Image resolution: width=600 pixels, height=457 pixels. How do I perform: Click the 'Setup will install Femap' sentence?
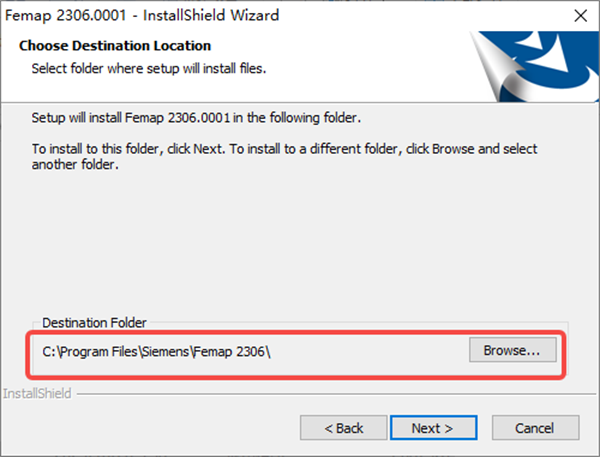(x=196, y=118)
